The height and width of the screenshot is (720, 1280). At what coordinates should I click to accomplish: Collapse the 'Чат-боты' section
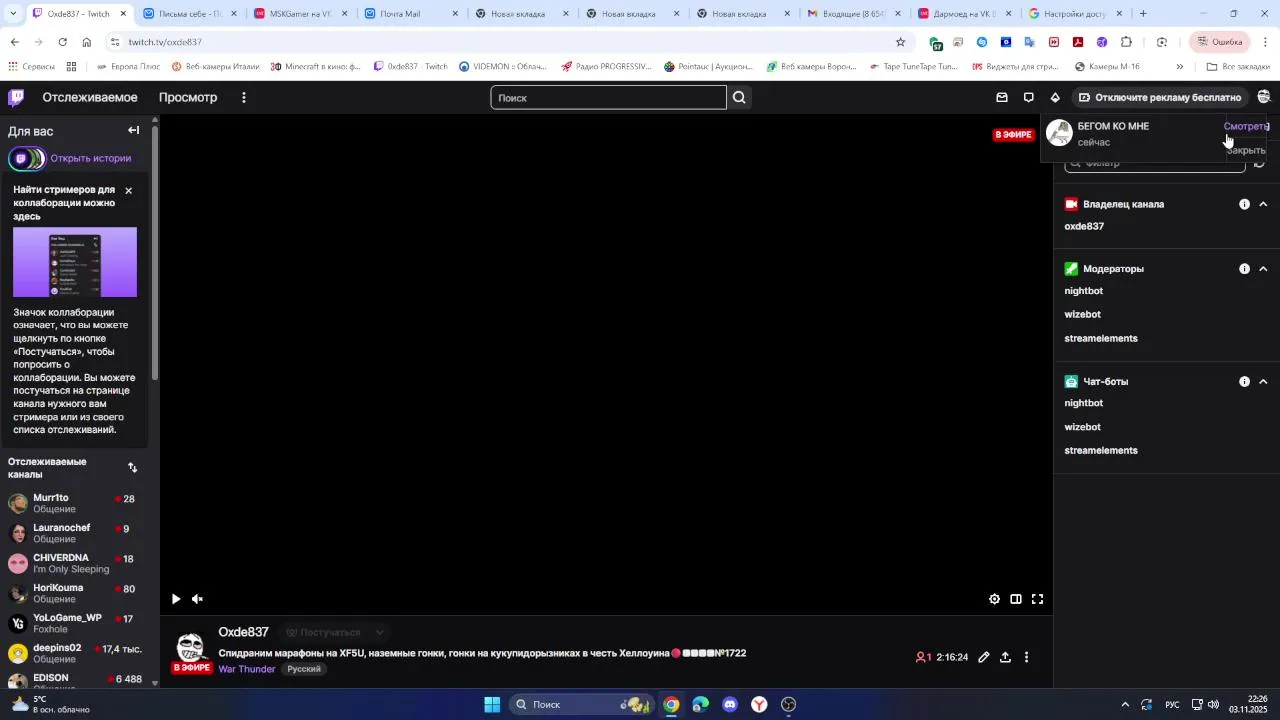(x=1263, y=382)
